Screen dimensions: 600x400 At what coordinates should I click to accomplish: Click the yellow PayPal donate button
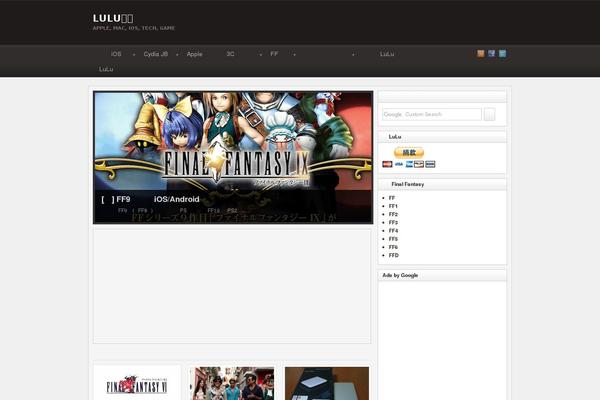(409, 152)
